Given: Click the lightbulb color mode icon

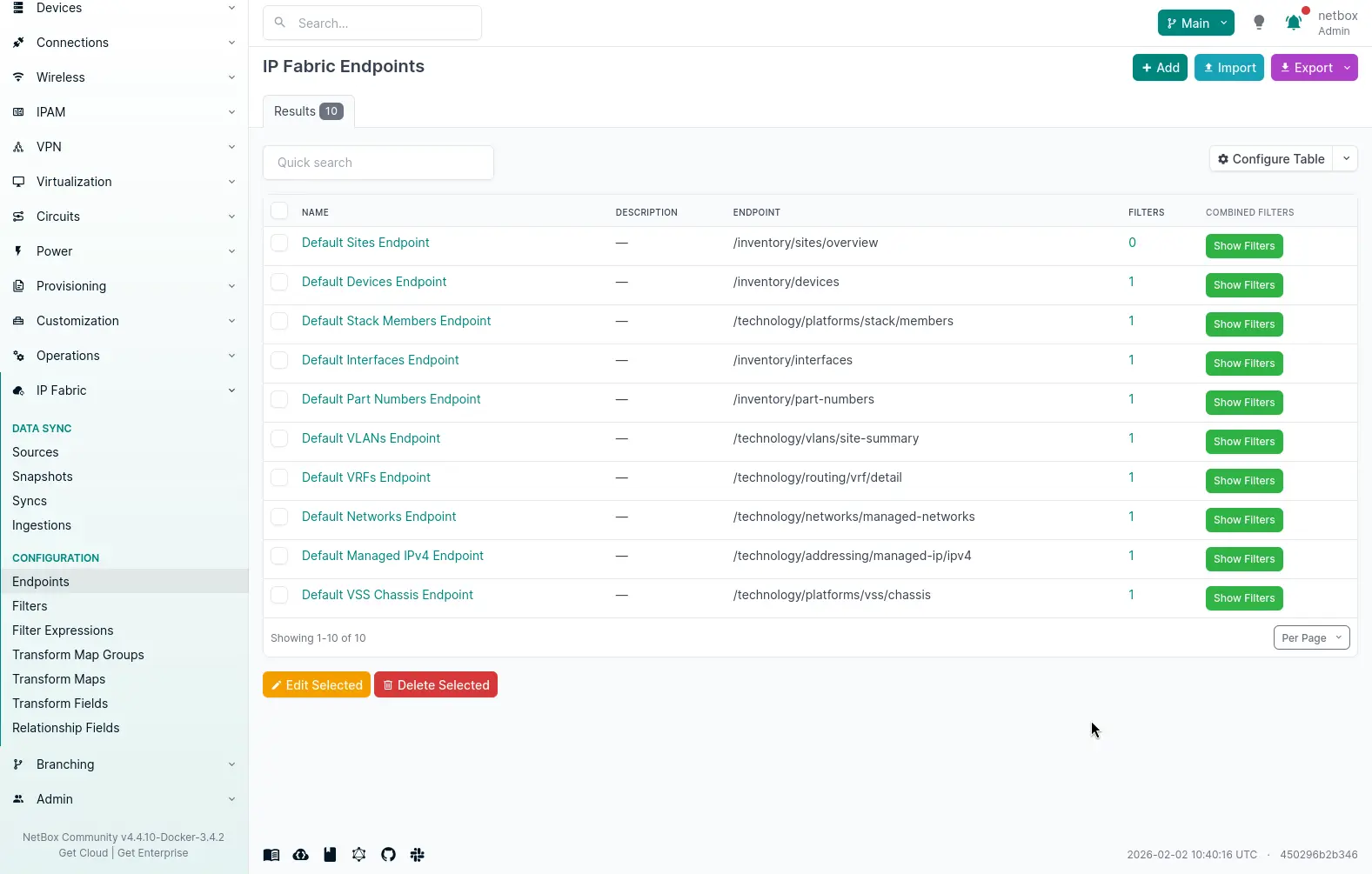Looking at the screenshot, I should [x=1258, y=23].
